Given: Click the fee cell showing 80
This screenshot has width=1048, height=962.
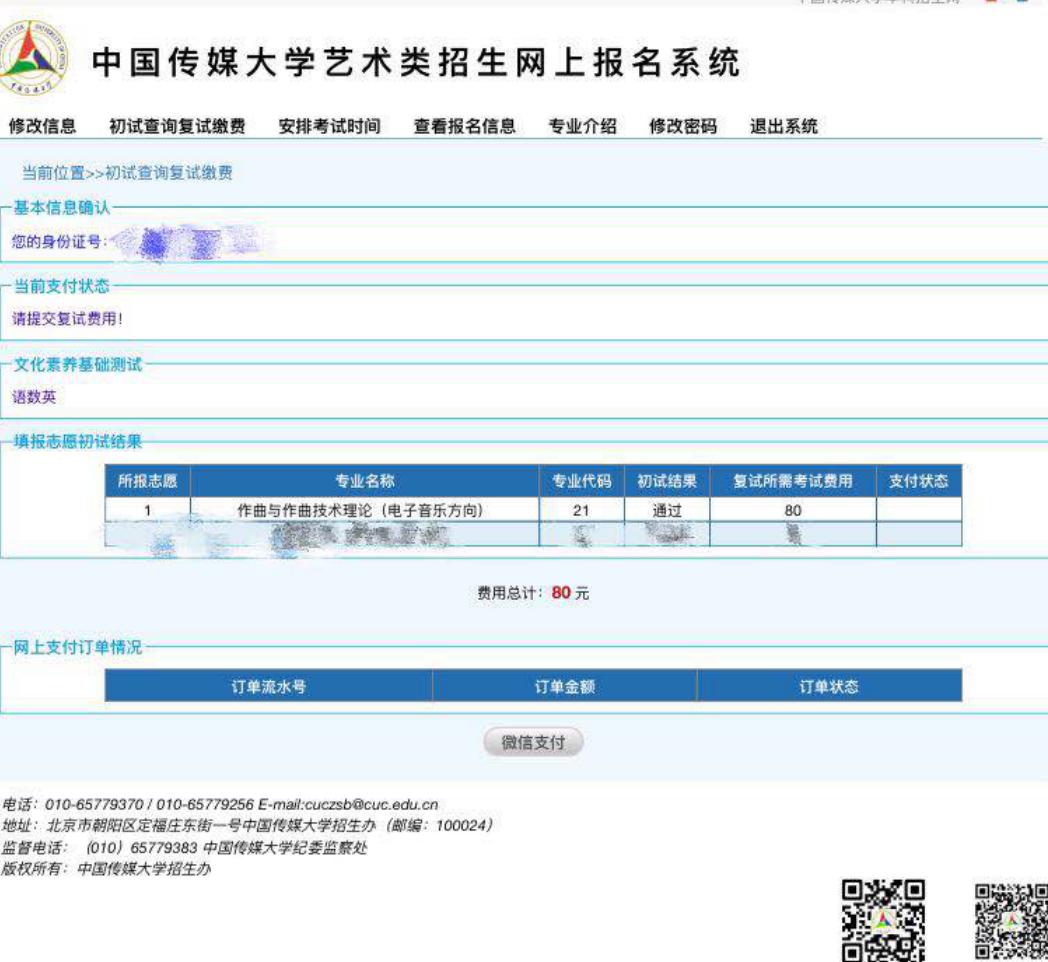Looking at the screenshot, I should pos(793,510).
